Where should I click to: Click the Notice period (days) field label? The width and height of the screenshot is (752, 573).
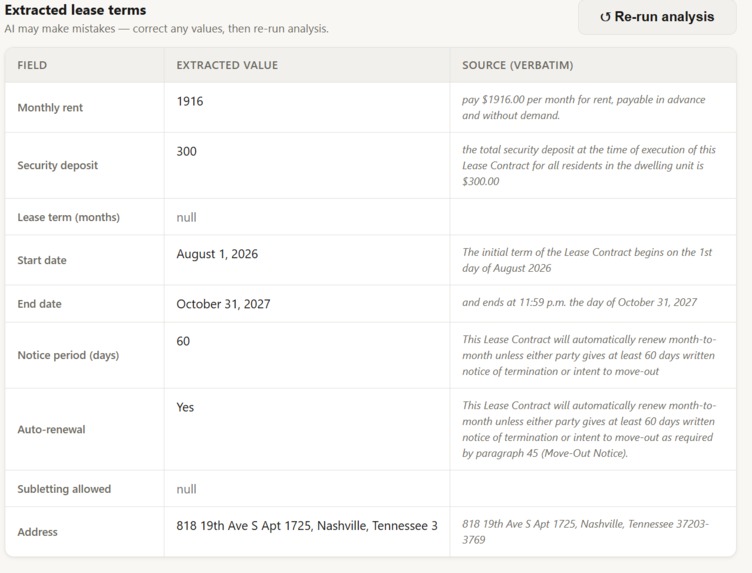pyautogui.click(x=68, y=355)
